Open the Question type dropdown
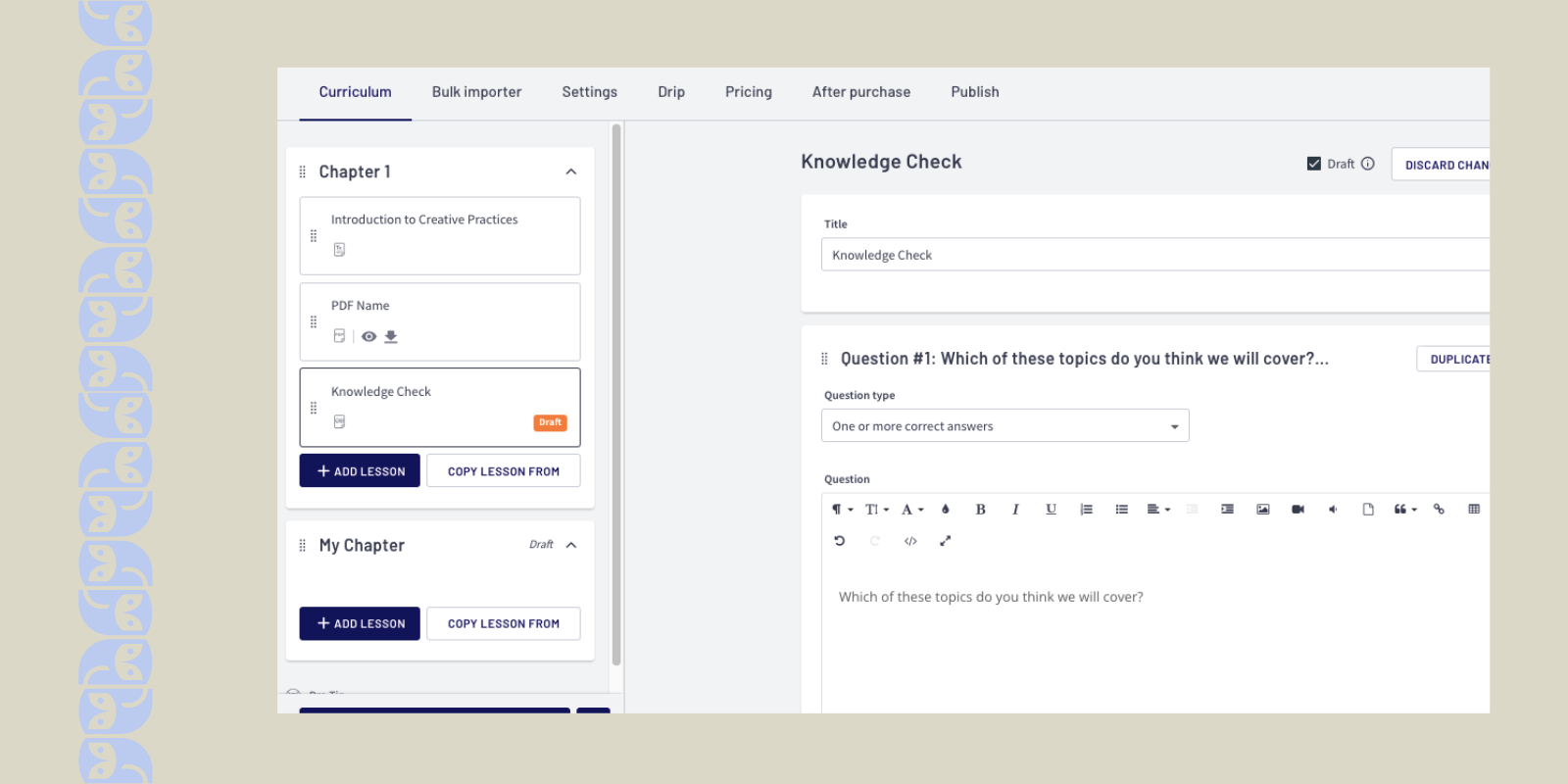The height and width of the screenshot is (784, 1568). 1004,425
